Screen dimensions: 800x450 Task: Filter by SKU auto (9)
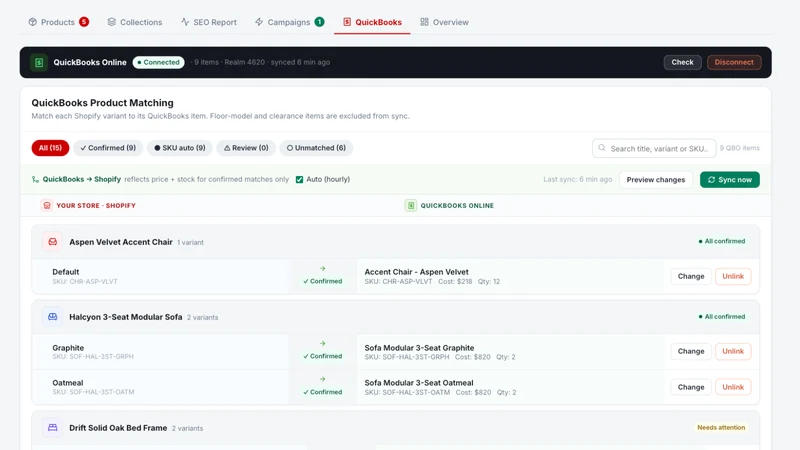tap(180, 148)
